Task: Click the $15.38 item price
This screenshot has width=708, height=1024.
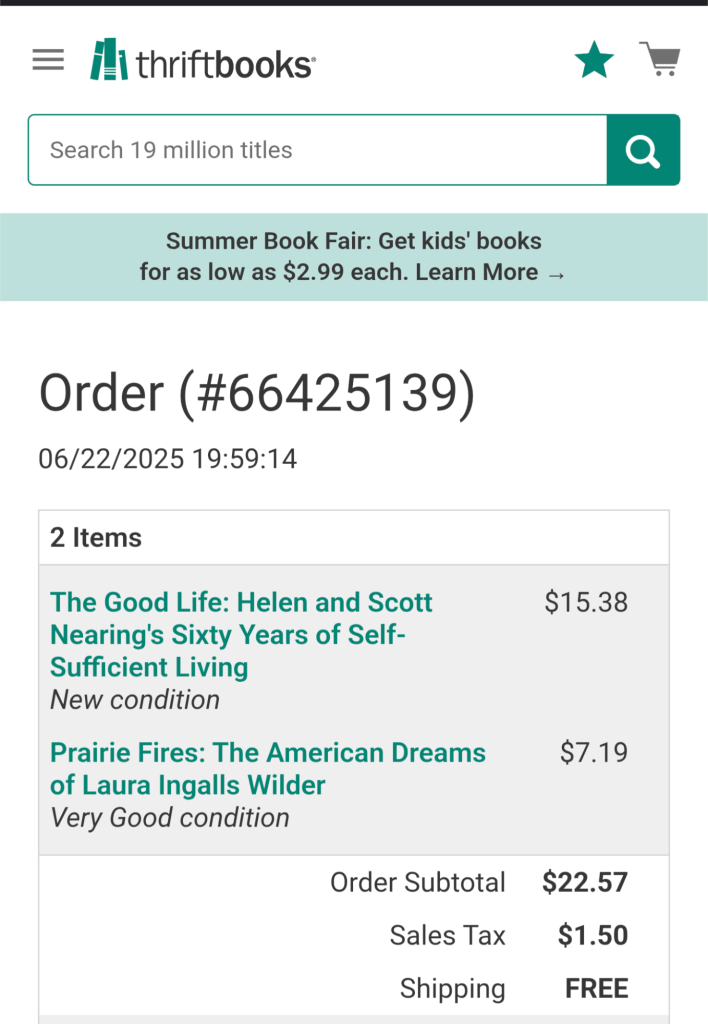Action: point(586,602)
